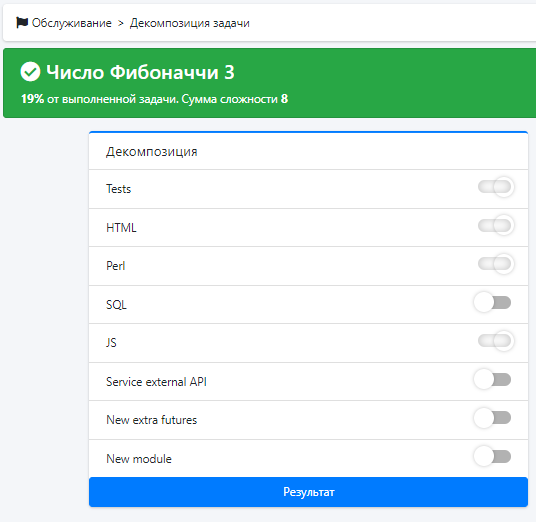Enable the New module switch
This screenshot has width=536, height=522.
(492, 456)
